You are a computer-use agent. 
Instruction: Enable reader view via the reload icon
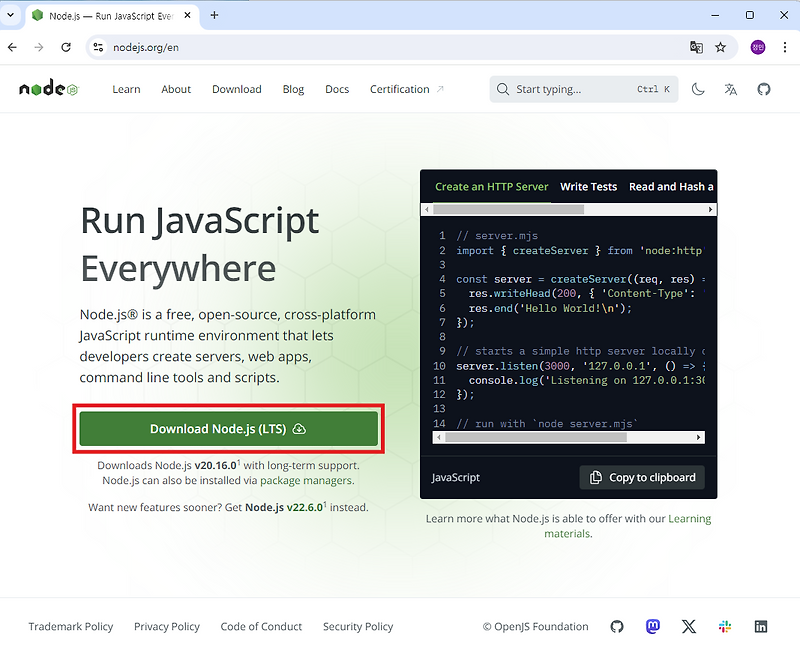[x=66, y=47]
